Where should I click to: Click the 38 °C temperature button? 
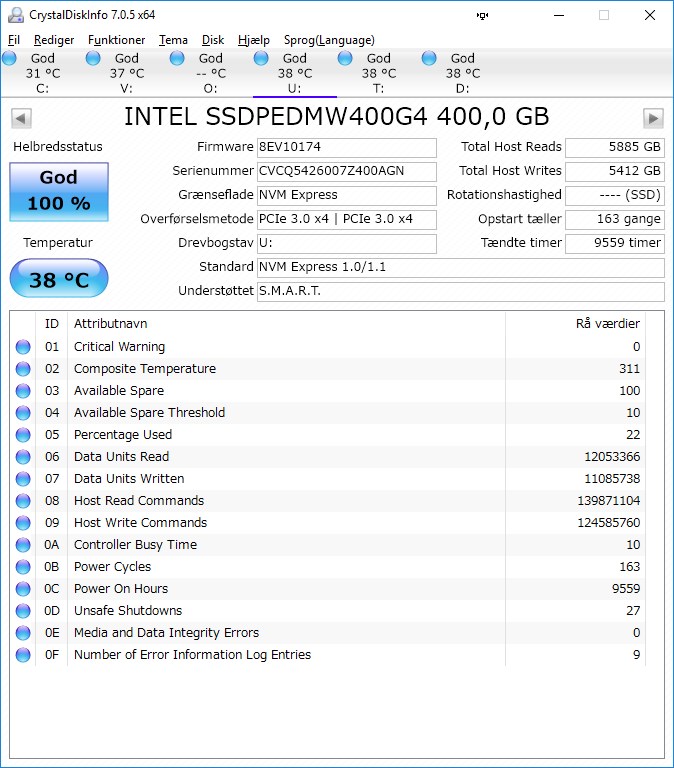click(59, 278)
